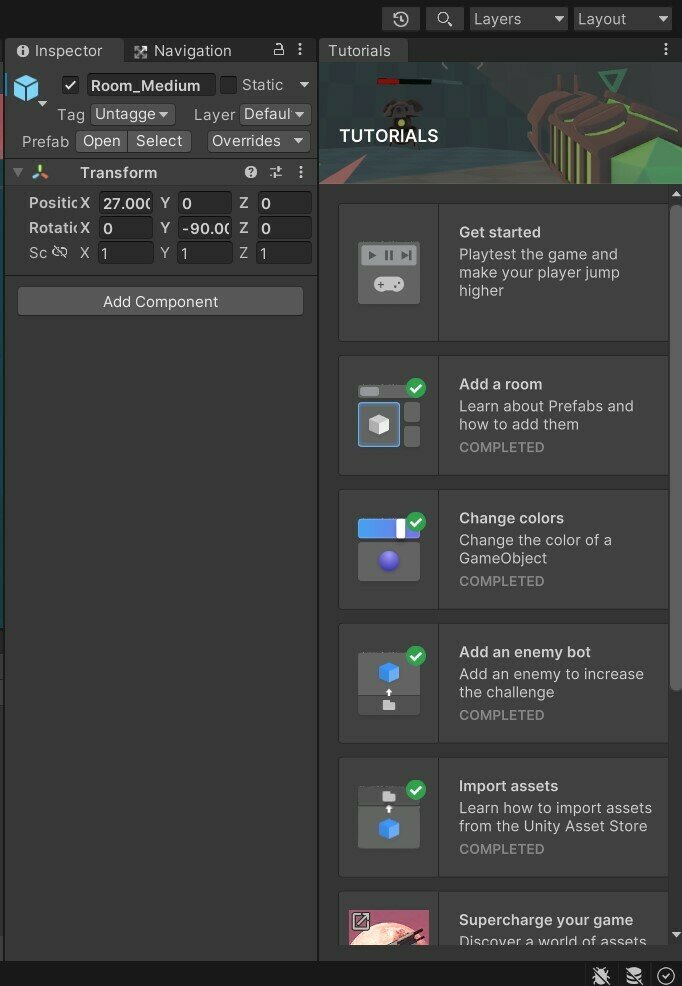Edit the Room_Medium name field
This screenshot has height=986, width=682.
(151, 85)
